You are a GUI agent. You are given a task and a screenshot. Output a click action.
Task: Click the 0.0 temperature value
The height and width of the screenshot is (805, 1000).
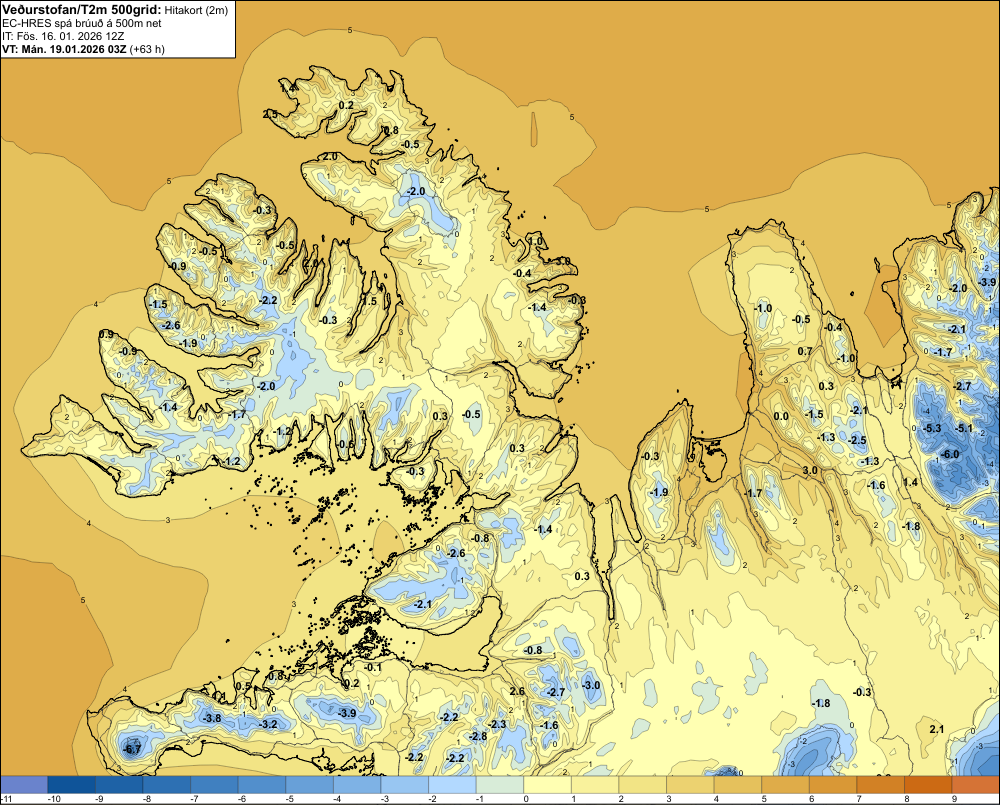781,417
